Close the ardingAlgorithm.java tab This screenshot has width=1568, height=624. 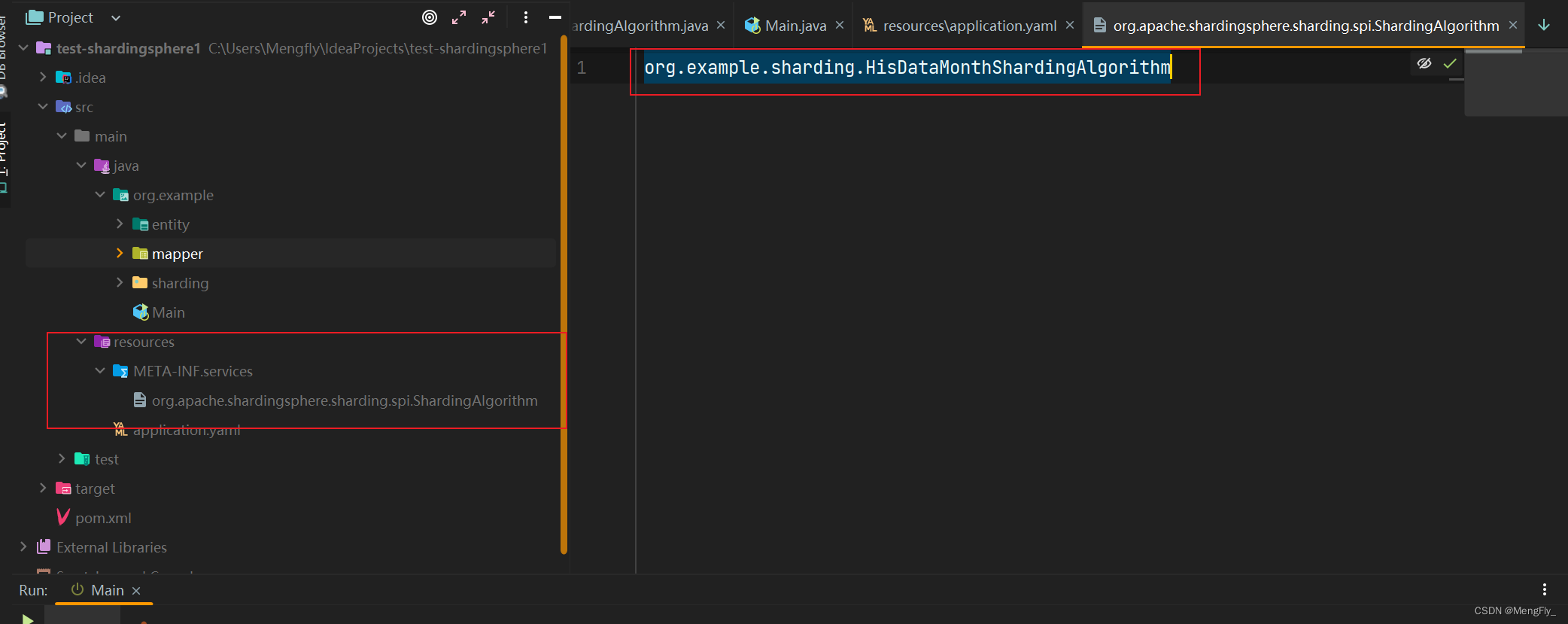point(721,25)
